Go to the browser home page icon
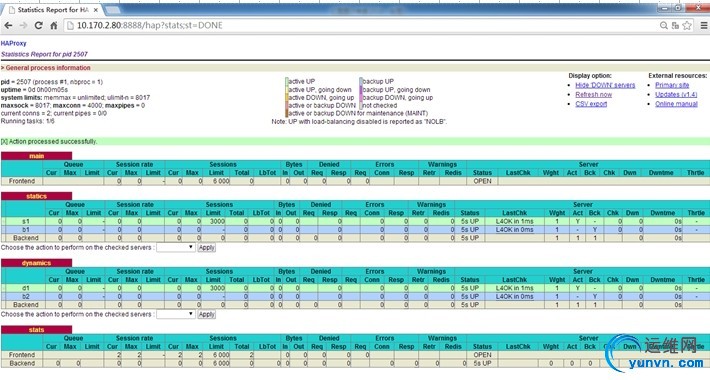 [54, 25]
